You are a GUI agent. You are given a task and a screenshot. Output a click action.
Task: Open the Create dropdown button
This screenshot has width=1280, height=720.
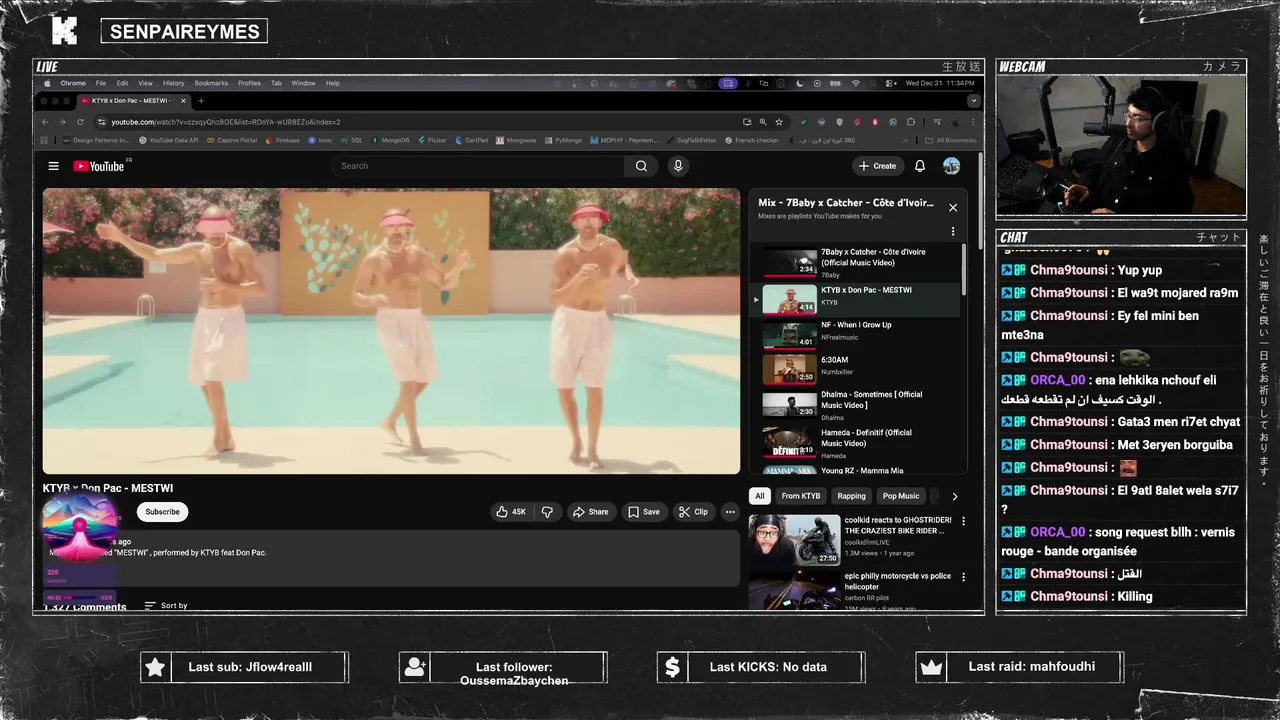877,166
